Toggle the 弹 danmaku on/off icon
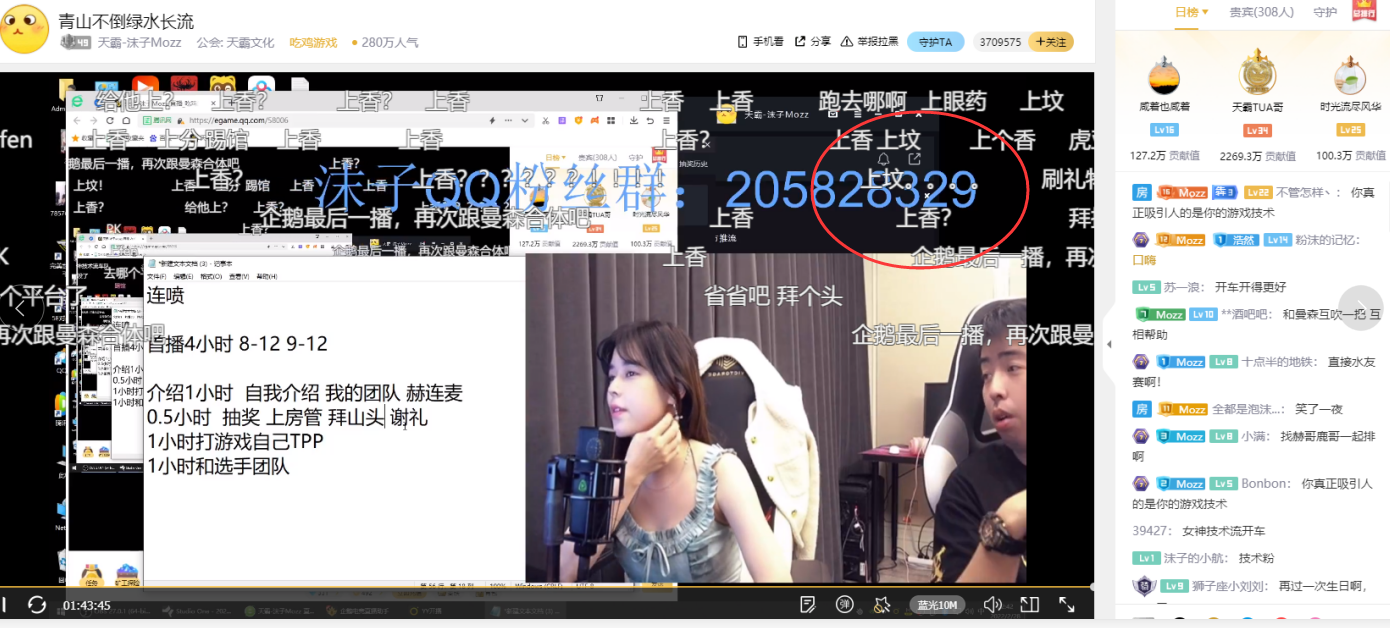 click(845, 604)
